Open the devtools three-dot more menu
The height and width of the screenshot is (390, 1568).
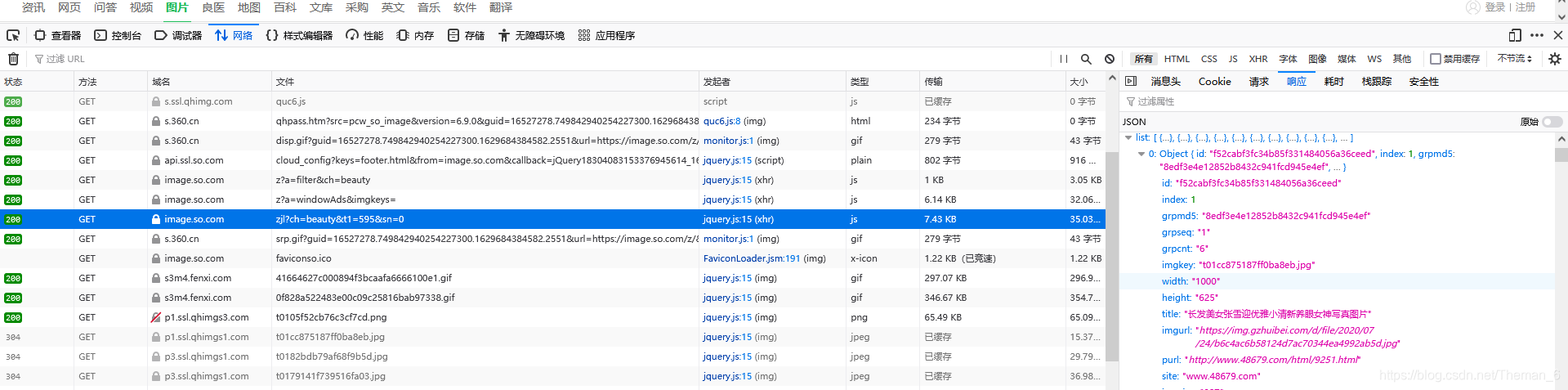click(1537, 35)
